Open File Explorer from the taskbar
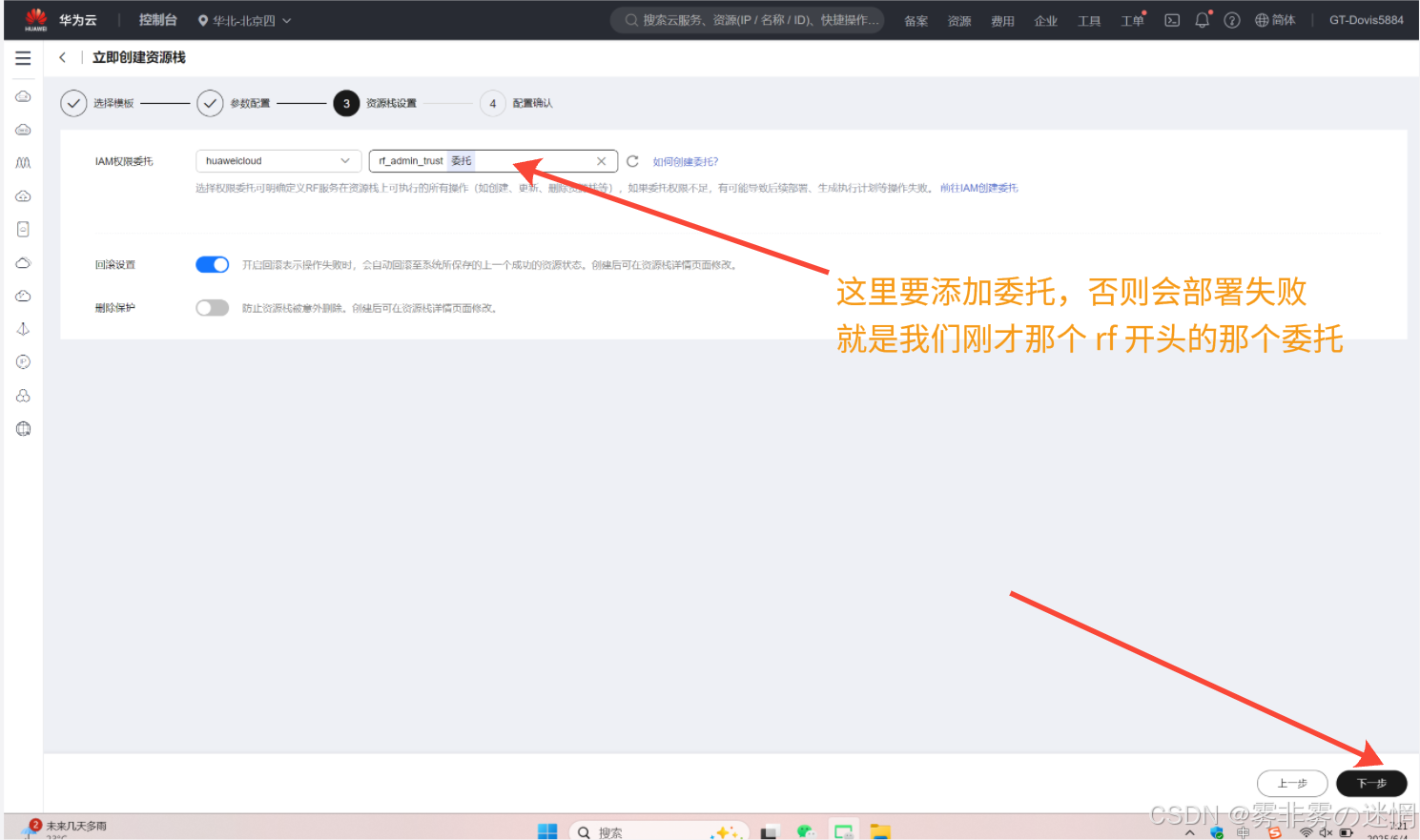 (x=880, y=831)
